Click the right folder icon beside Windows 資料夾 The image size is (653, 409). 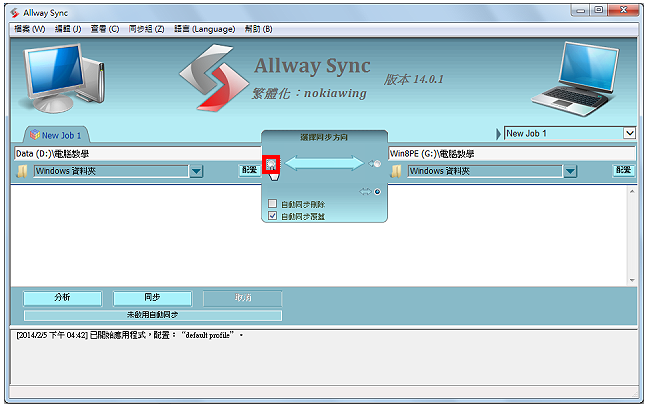pos(396,171)
